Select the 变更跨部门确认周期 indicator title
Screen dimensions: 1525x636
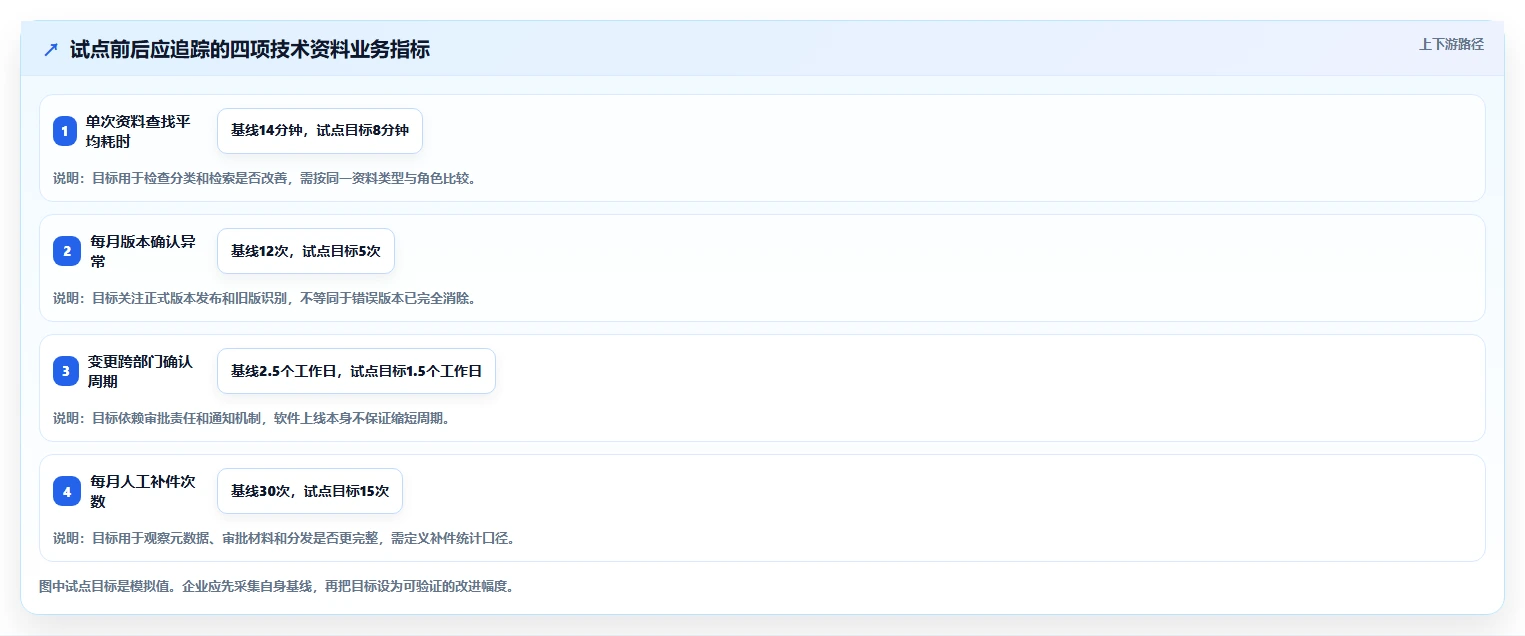(140, 371)
